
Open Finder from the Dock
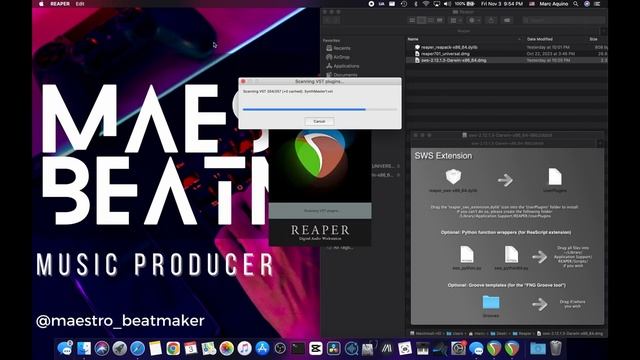pyautogui.click(x=84, y=348)
